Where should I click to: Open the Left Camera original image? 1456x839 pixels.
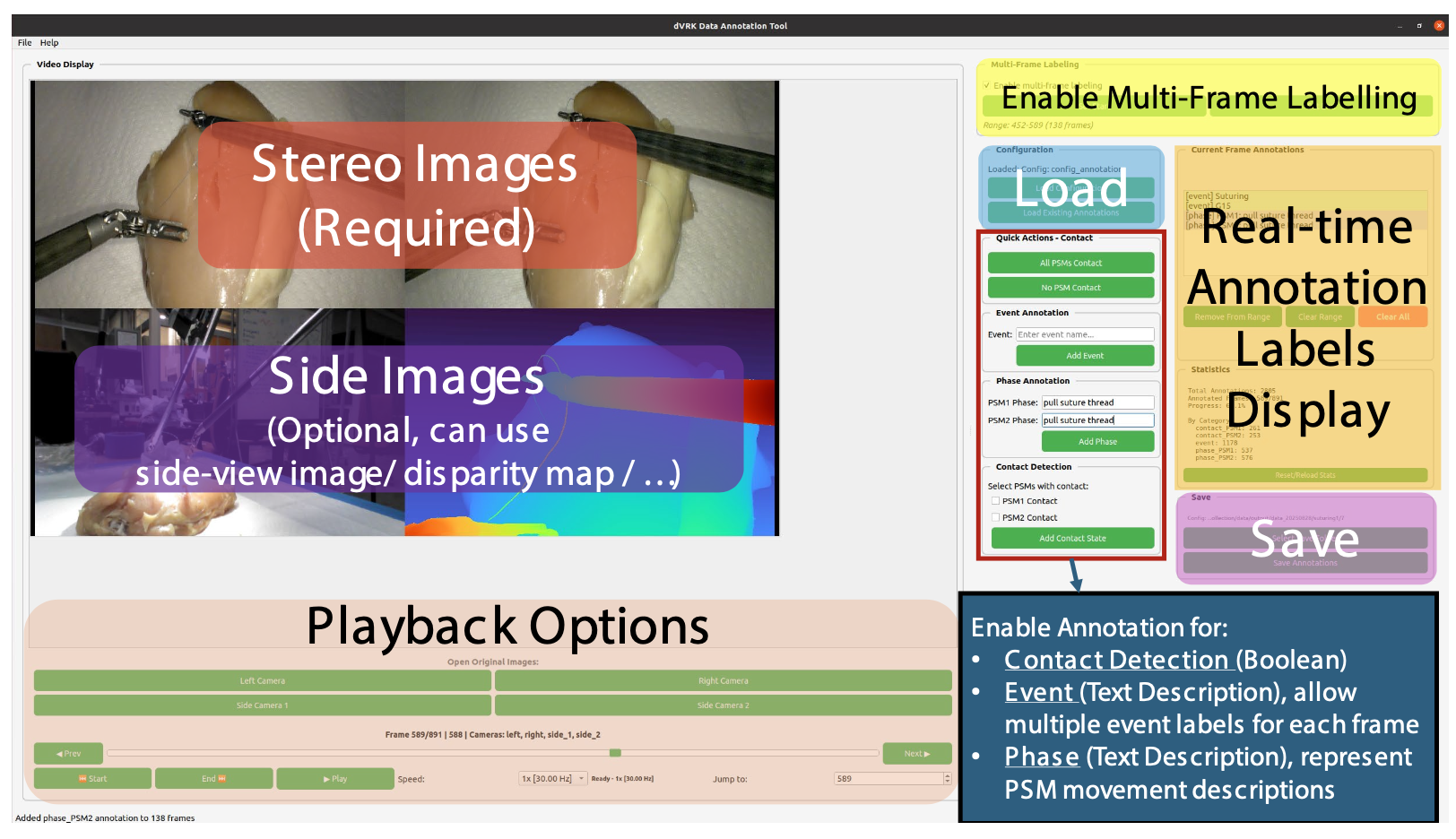(262, 681)
